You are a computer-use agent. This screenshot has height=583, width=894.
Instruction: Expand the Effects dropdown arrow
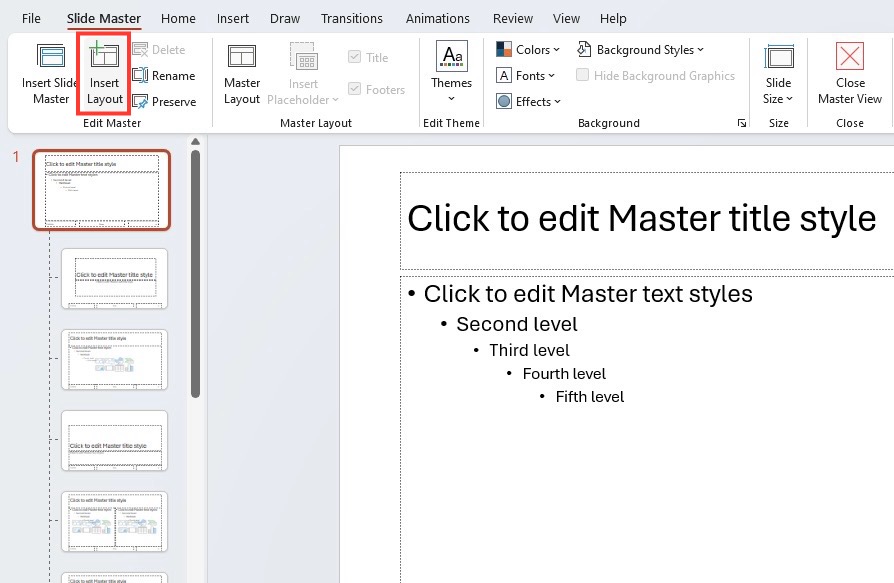pyautogui.click(x=557, y=101)
